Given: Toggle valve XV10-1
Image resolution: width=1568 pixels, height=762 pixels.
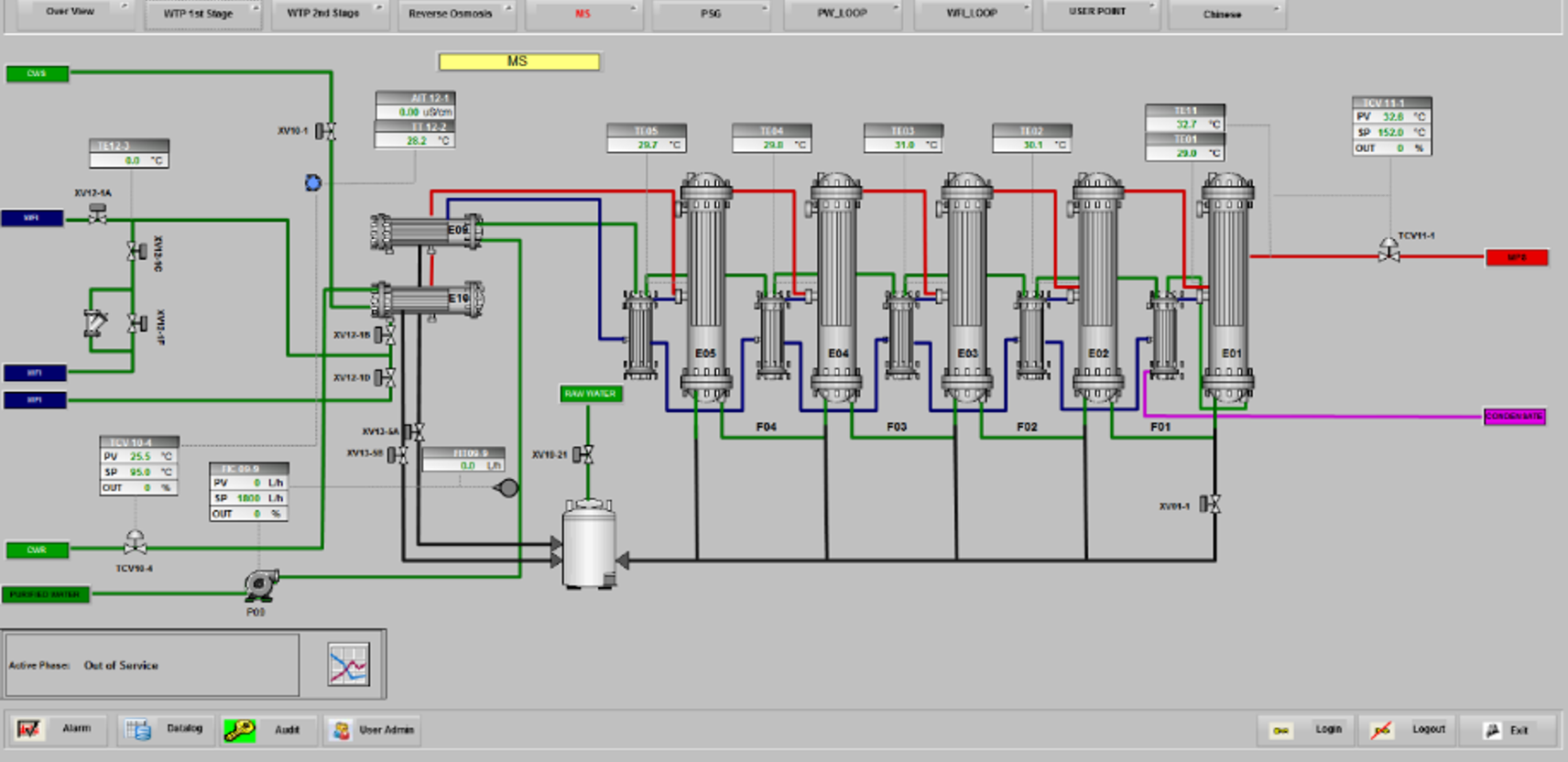Looking at the screenshot, I should 325,132.
